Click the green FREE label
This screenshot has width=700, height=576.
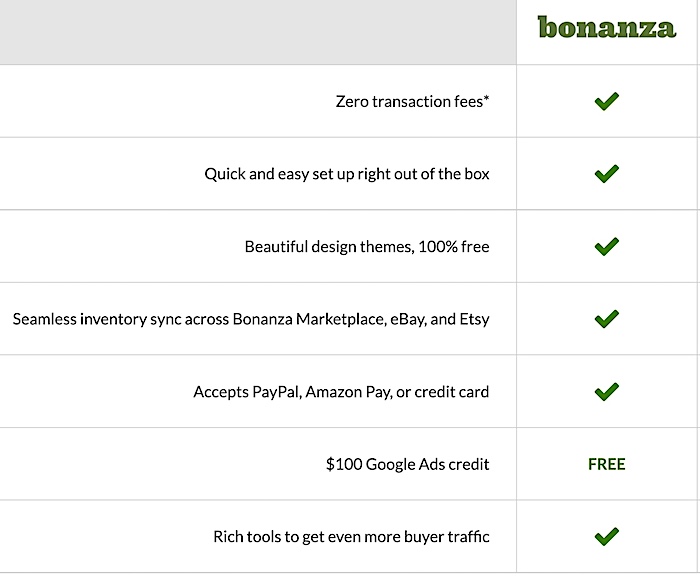607,464
